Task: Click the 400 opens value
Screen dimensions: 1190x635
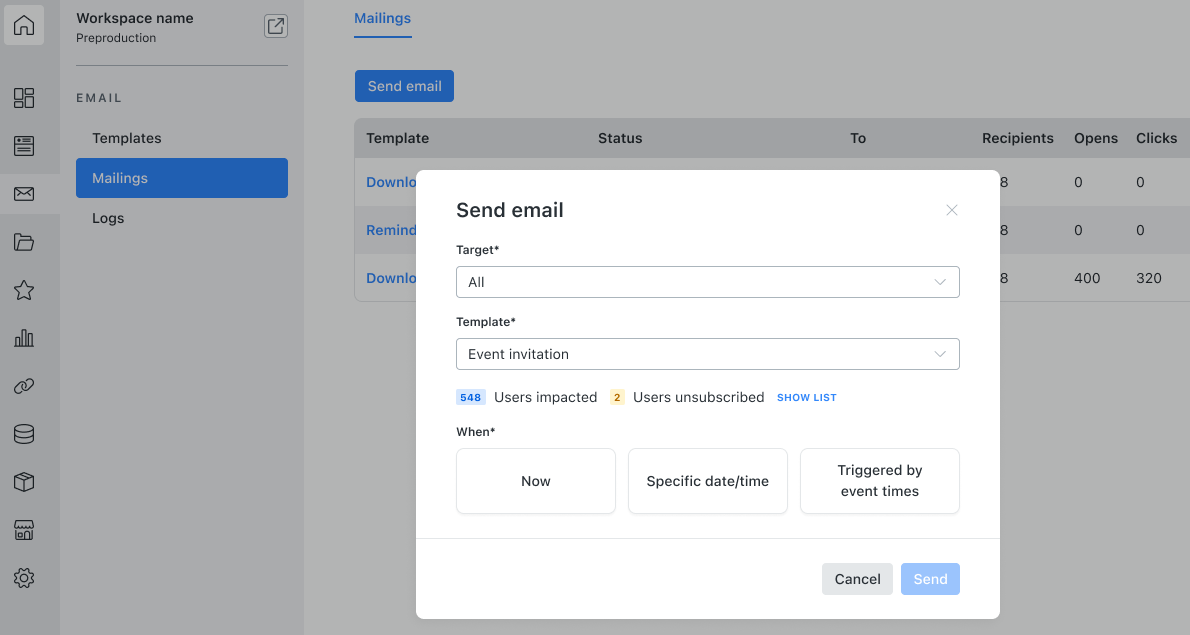Action: coord(1087,278)
